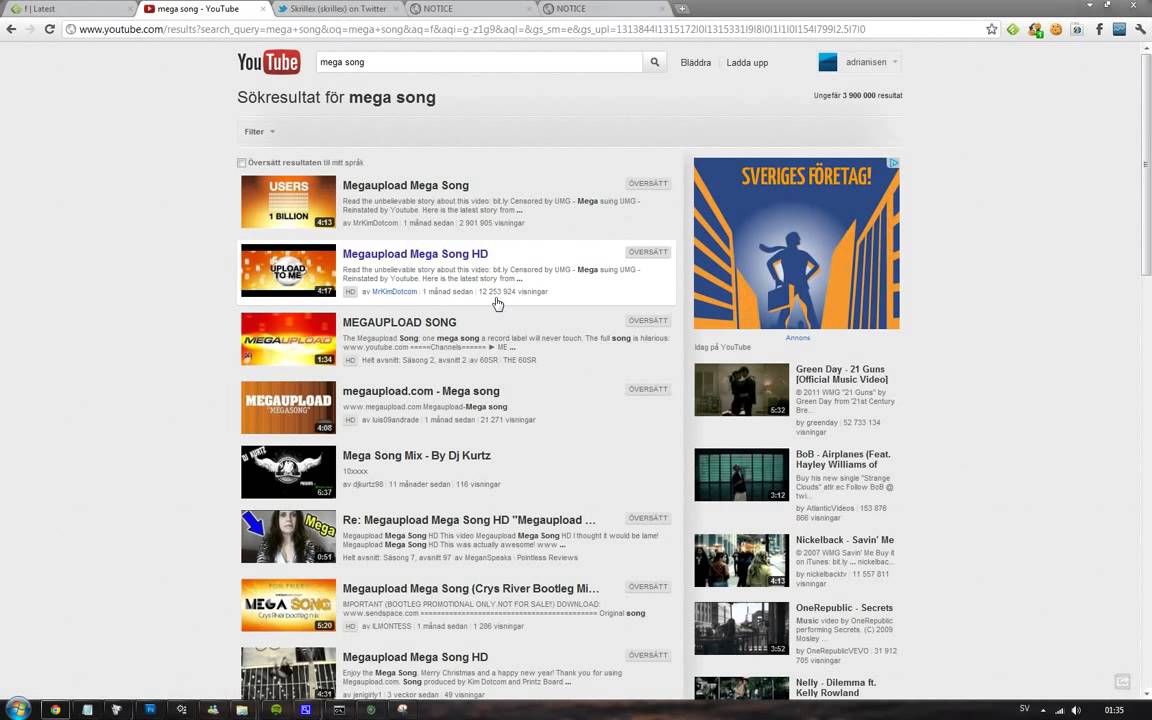Open 'Green Day - 21 Guns' sidebar video
This screenshot has width=1152, height=720.
point(842,375)
